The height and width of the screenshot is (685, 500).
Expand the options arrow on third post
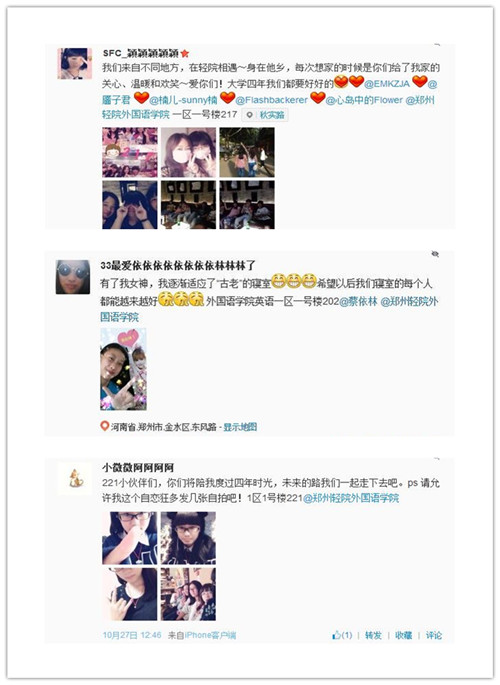coord(437,460)
